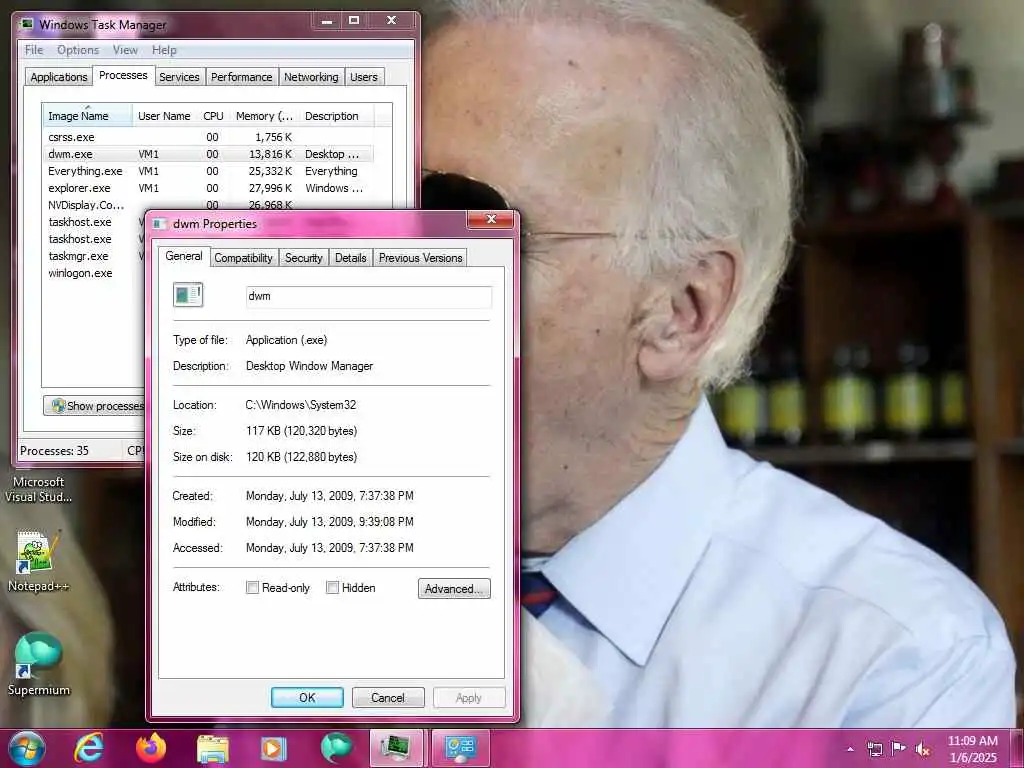Click the dwm file name field
This screenshot has width=1024, height=768.
click(x=368, y=296)
